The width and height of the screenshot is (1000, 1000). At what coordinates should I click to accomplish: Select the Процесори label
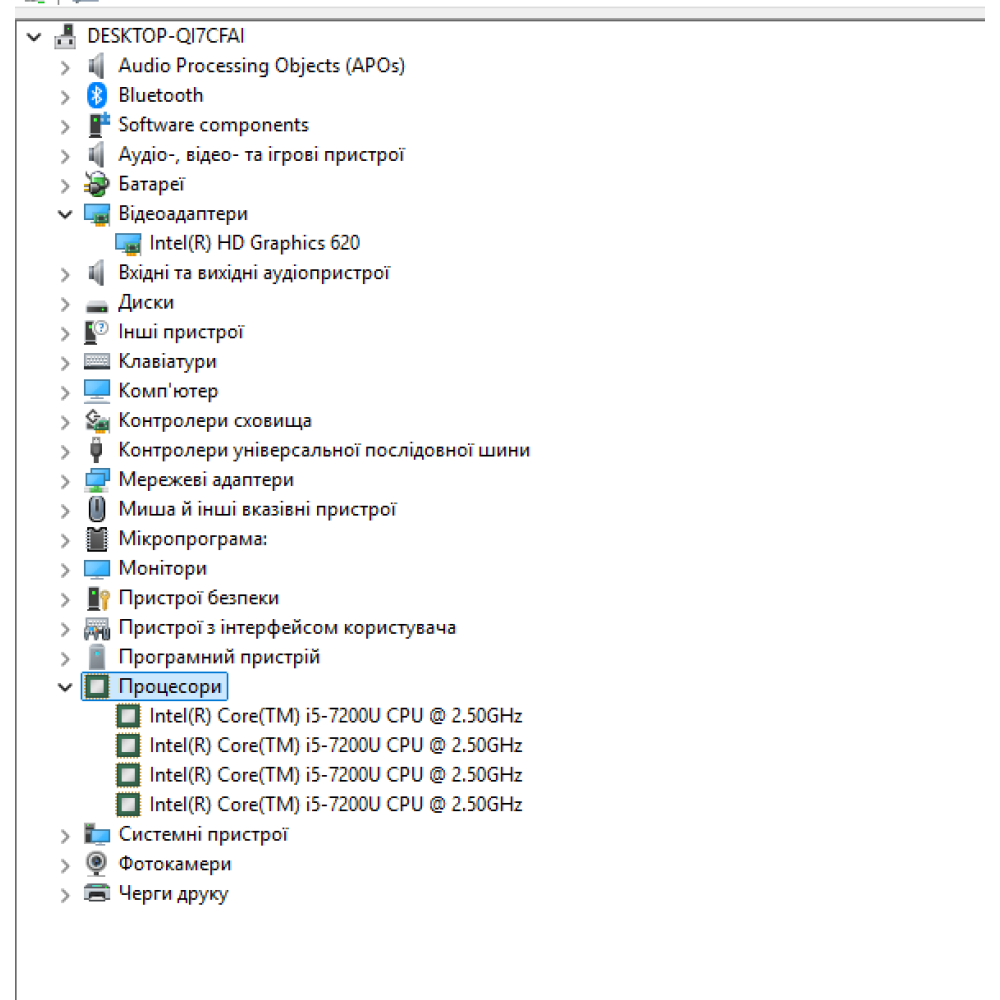click(170, 686)
